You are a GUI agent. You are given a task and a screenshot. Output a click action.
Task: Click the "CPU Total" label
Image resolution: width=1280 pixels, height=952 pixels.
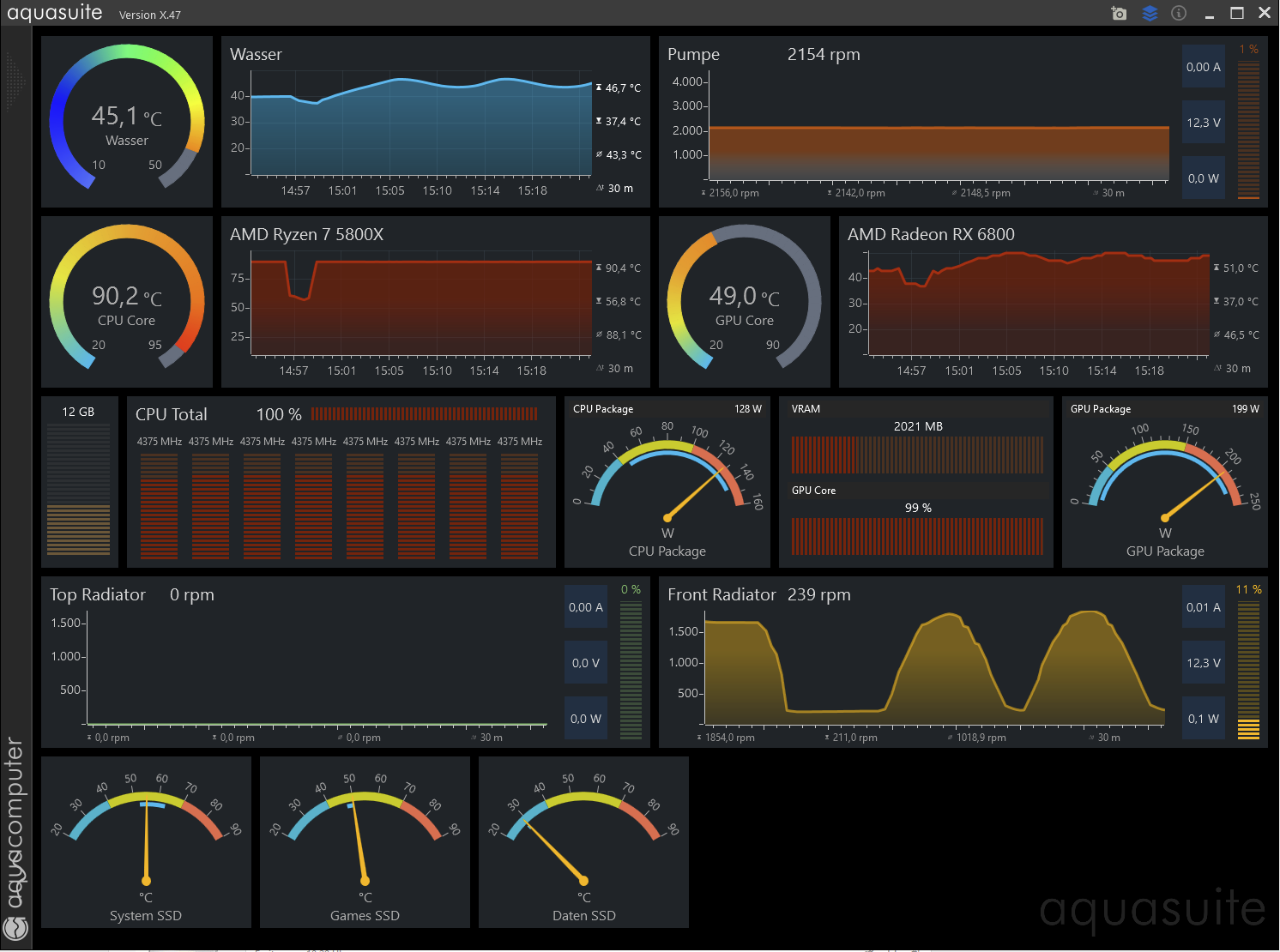click(172, 415)
